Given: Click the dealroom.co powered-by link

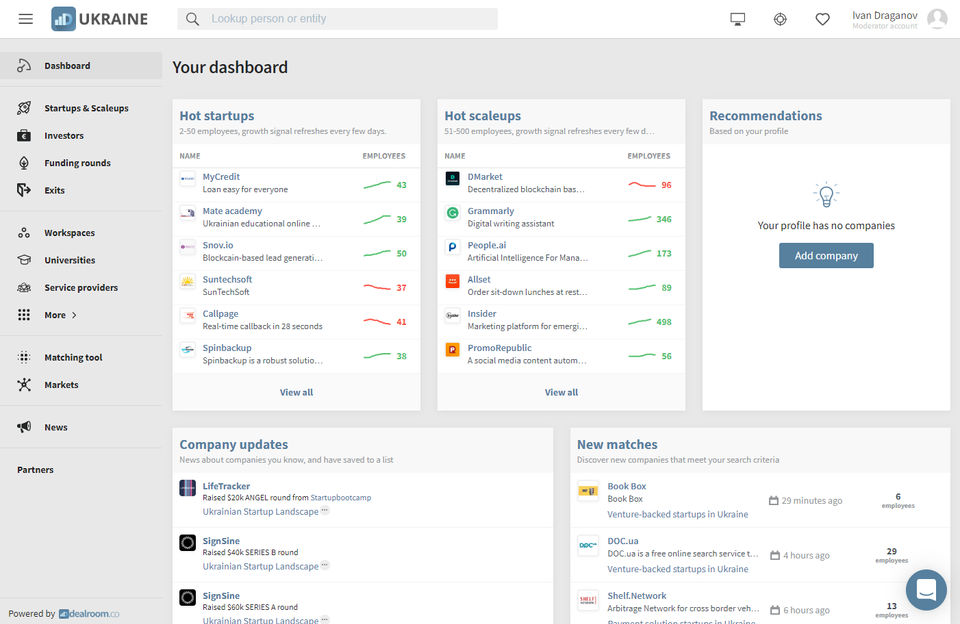Looking at the screenshot, I should click(x=89, y=614).
